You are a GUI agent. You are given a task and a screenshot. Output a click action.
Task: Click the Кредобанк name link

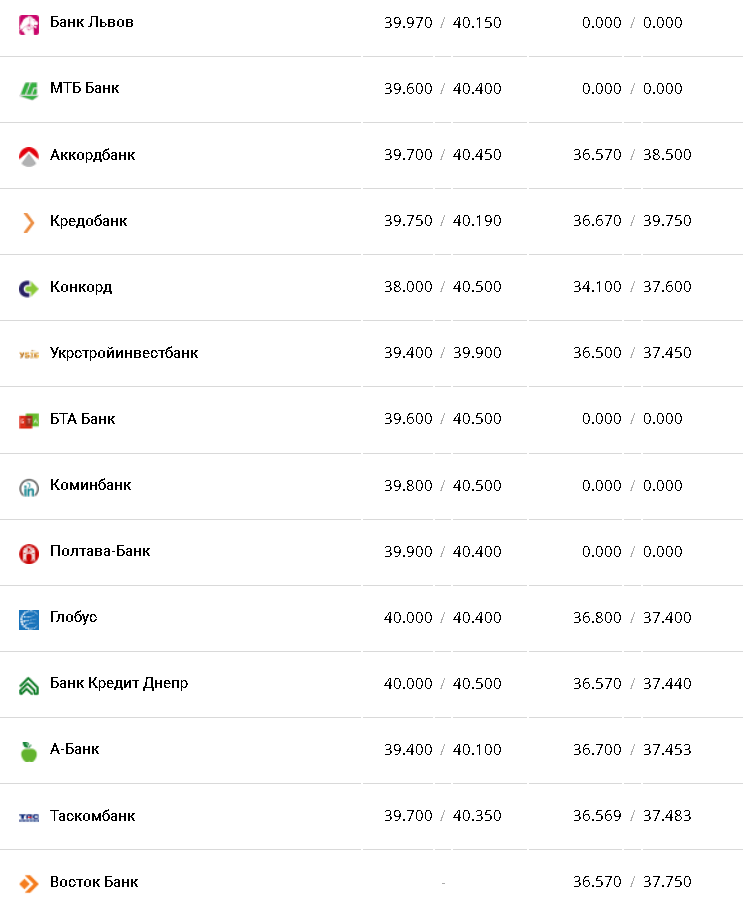88,221
